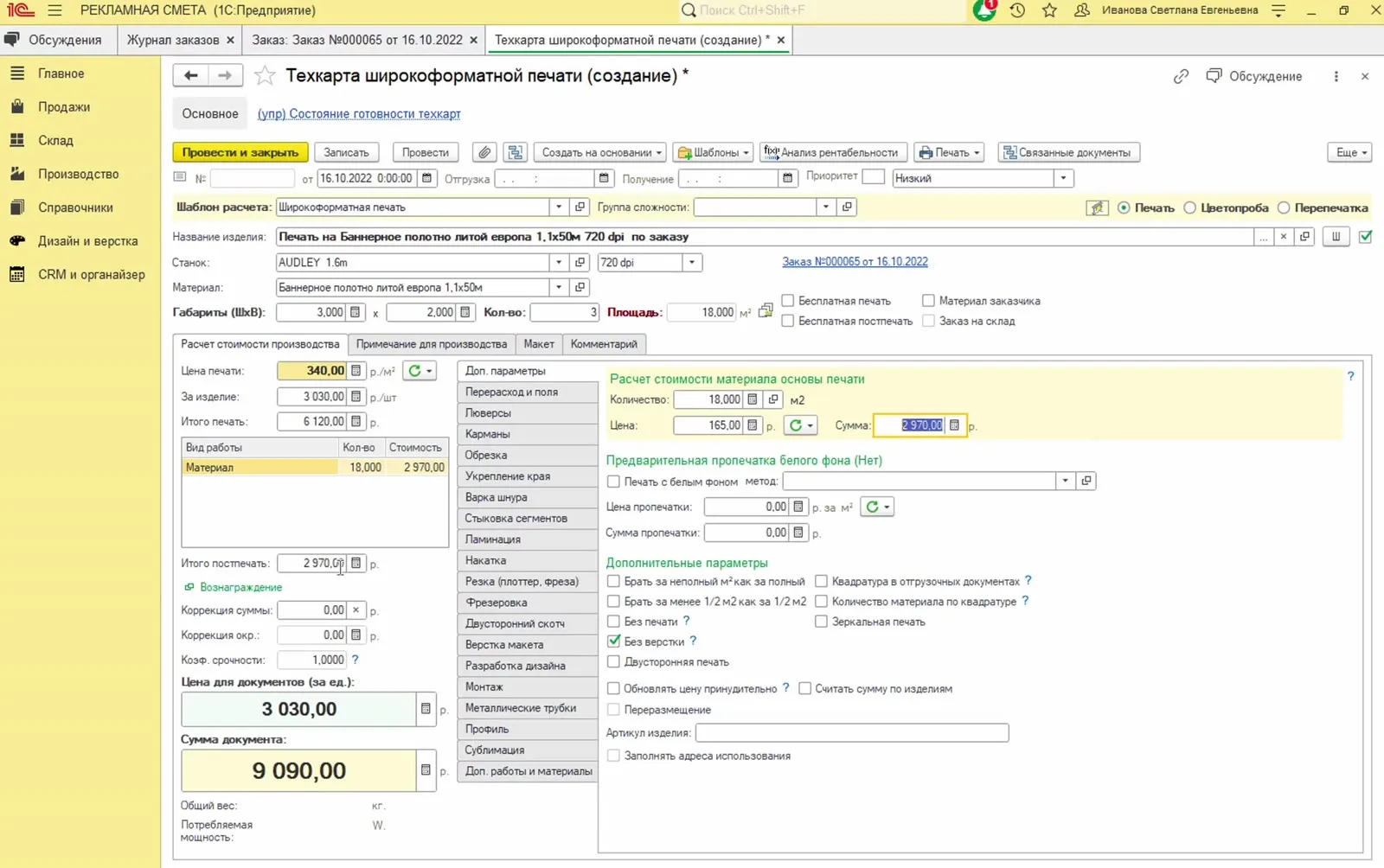Viewport: 1384px width, 868px height.
Task: Expand the Приоритет Низкий dropdown
Action: click(1064, 178)
